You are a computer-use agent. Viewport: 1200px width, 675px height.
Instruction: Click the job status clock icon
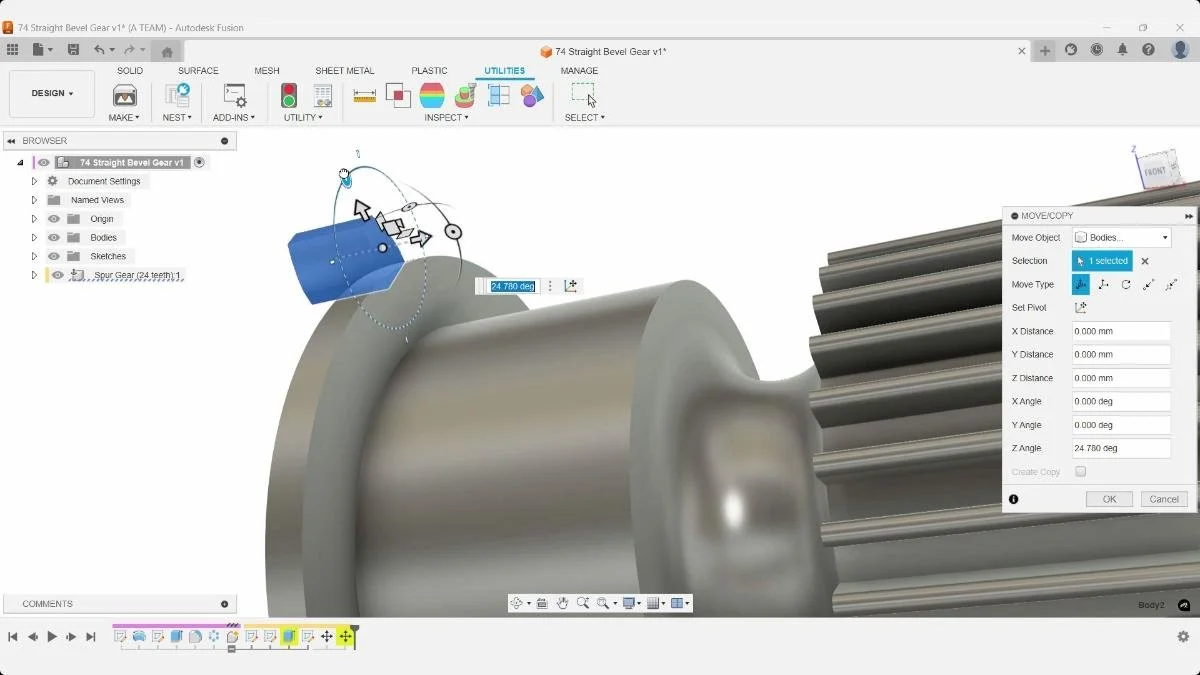1097,49
